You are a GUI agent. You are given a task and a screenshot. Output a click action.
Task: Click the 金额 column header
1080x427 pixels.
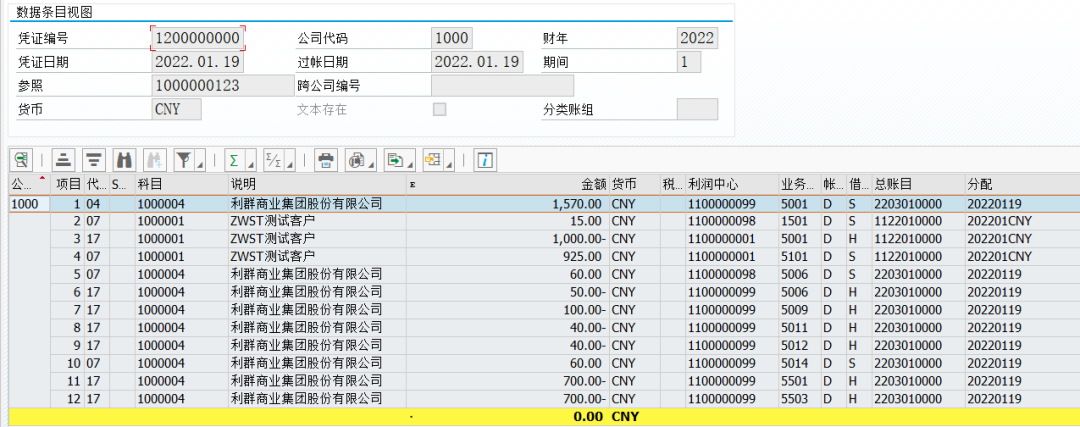click(508, 184)
